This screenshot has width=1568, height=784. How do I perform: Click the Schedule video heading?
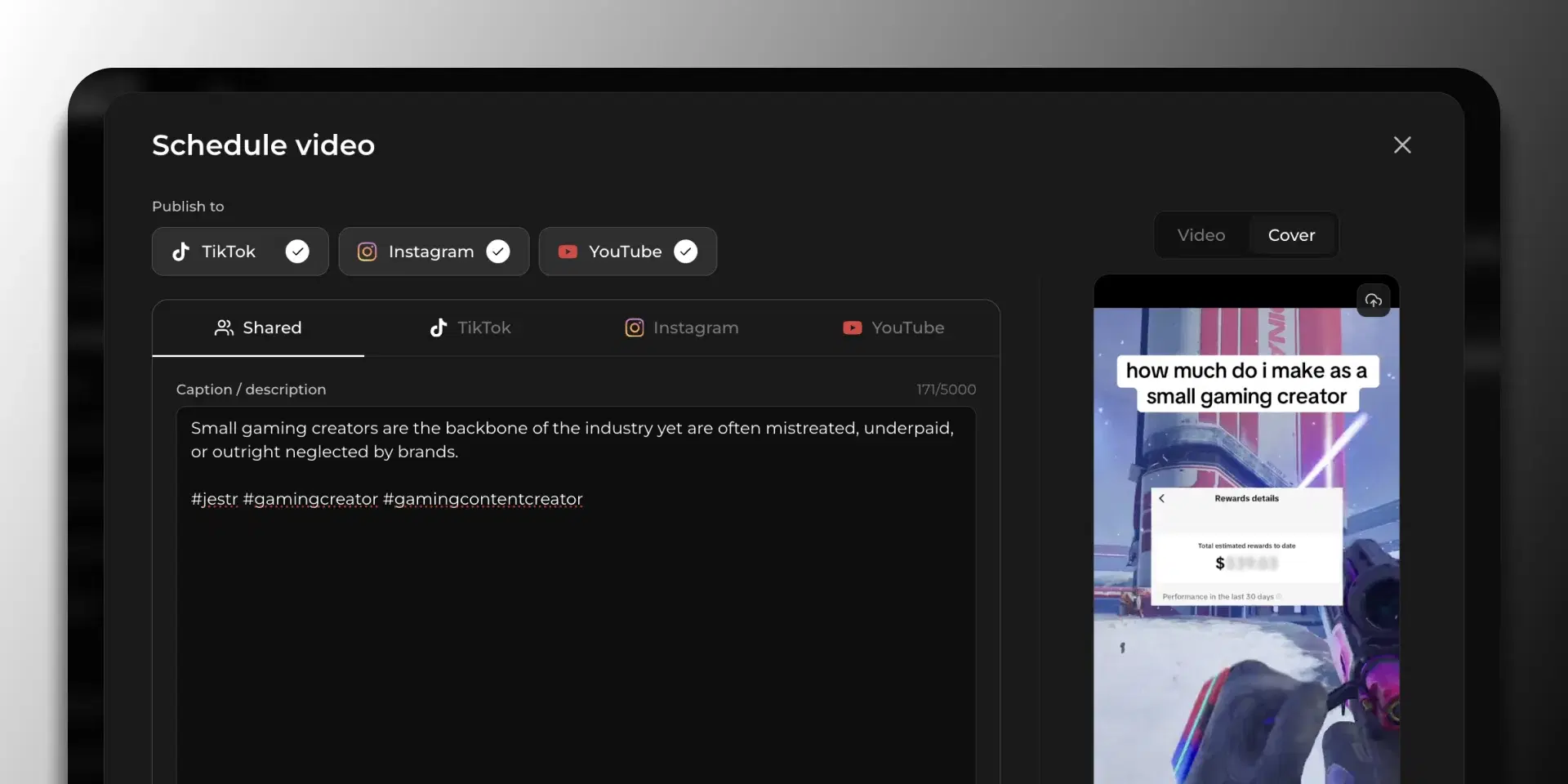pos(263,145)
